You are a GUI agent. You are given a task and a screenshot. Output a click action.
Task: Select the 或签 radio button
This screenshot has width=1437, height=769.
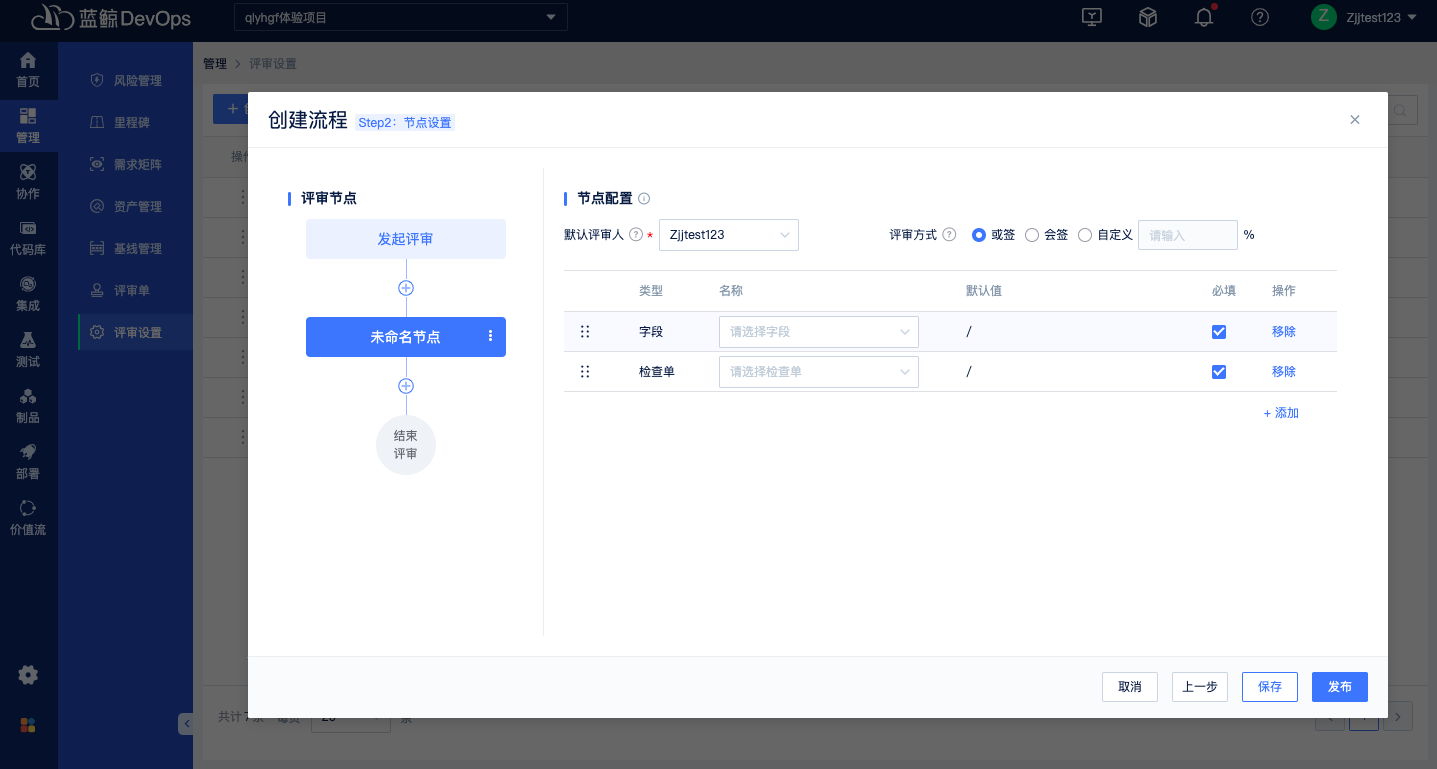979,235
